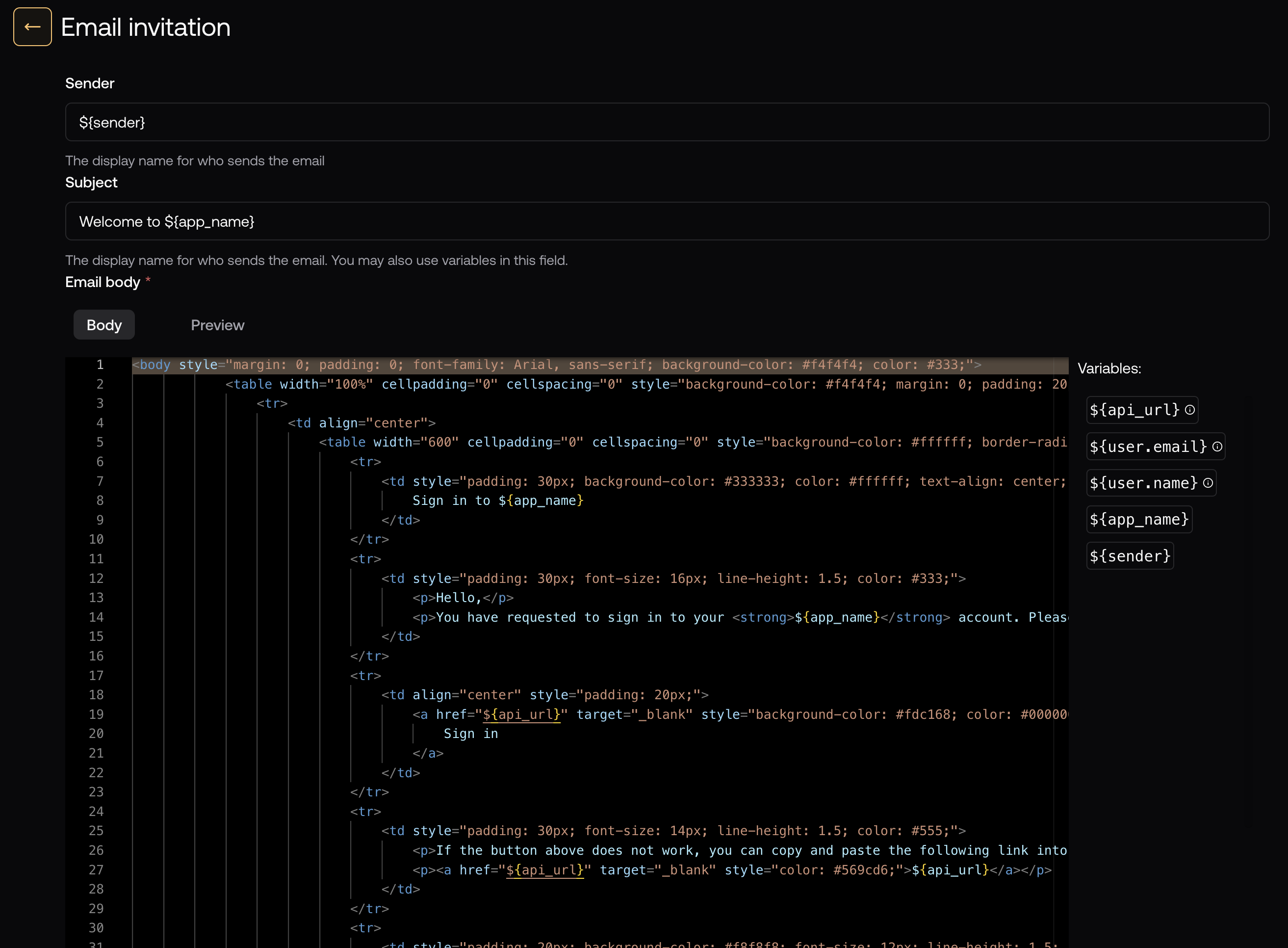The width and height of the screenshot is (1288, 948).
Task: Click info icon beside ${user.email} variable
Action: point(1217,447)
